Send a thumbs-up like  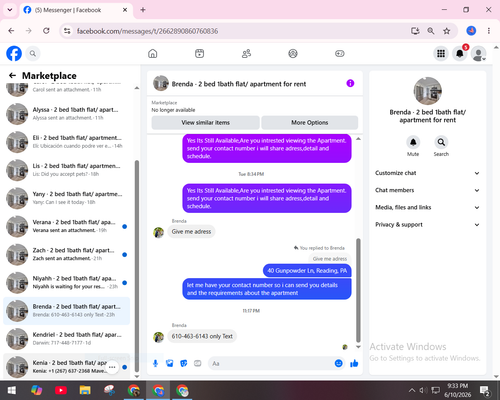354,363
